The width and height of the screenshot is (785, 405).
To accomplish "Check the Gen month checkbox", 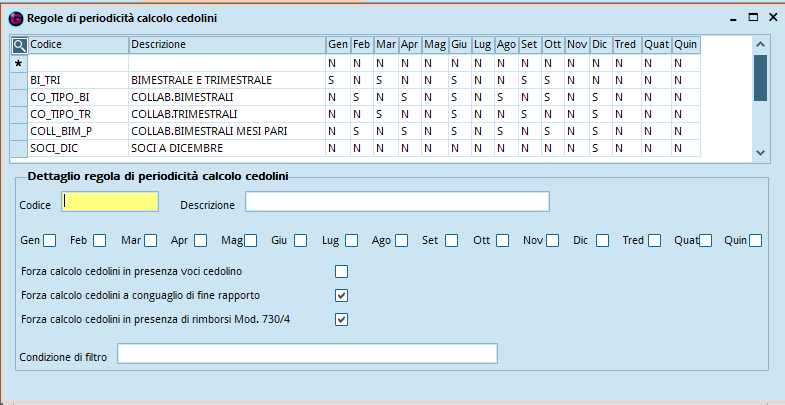I will [x=49, y=241].
